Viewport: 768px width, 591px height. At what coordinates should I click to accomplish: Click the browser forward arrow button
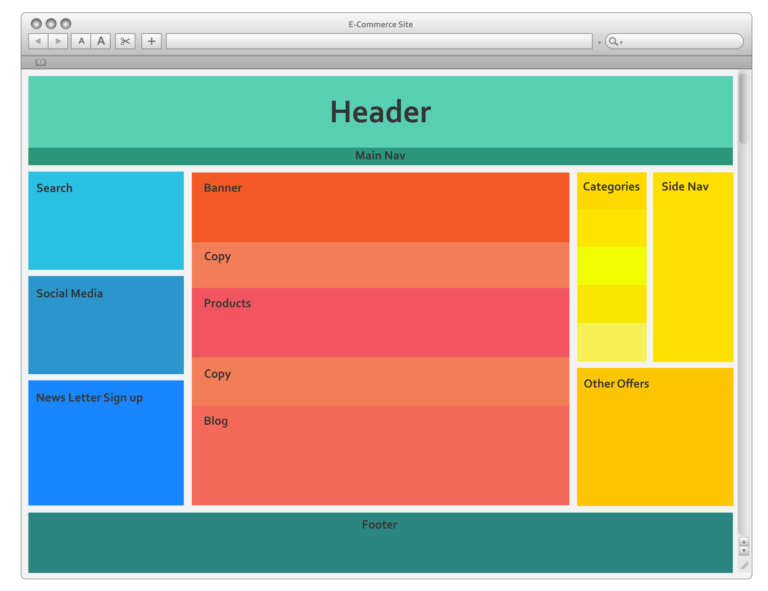(58, 41)
